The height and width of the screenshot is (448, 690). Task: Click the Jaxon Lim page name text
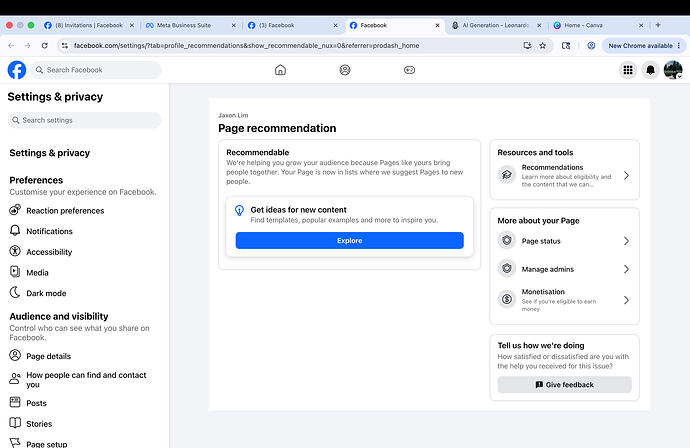coord(233,115)
